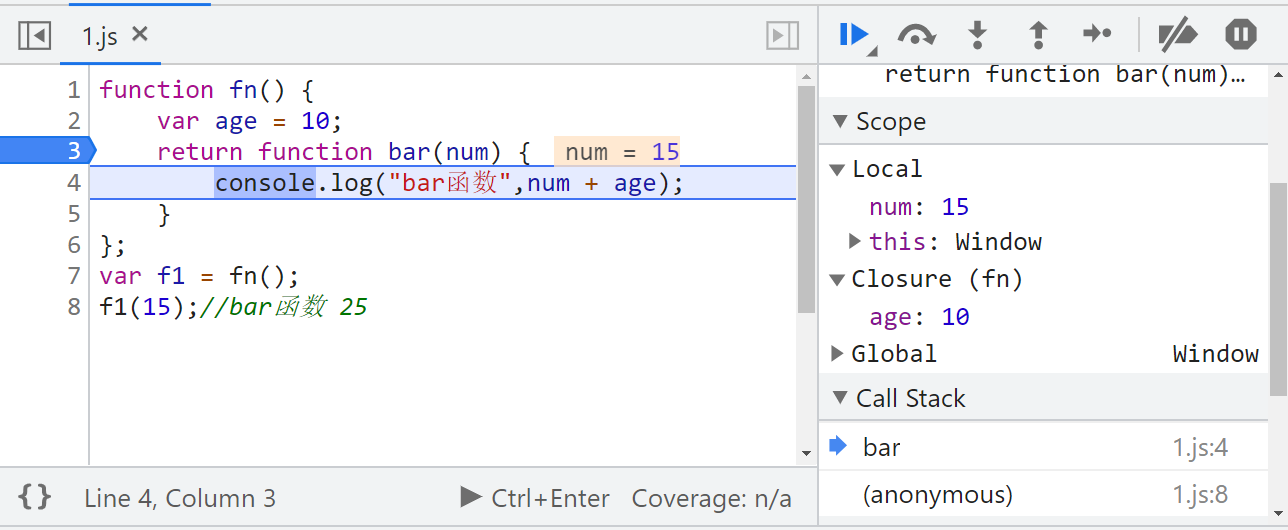Viewport: 1288px width, 530px height.
Task: Toggle the debugger sidebar panel icon
Action: [x=782, y=36]
